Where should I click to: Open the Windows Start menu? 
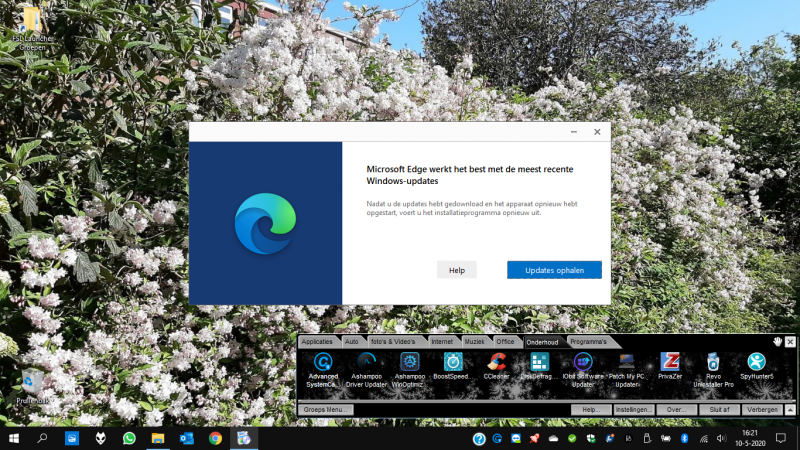coord(14,438)
